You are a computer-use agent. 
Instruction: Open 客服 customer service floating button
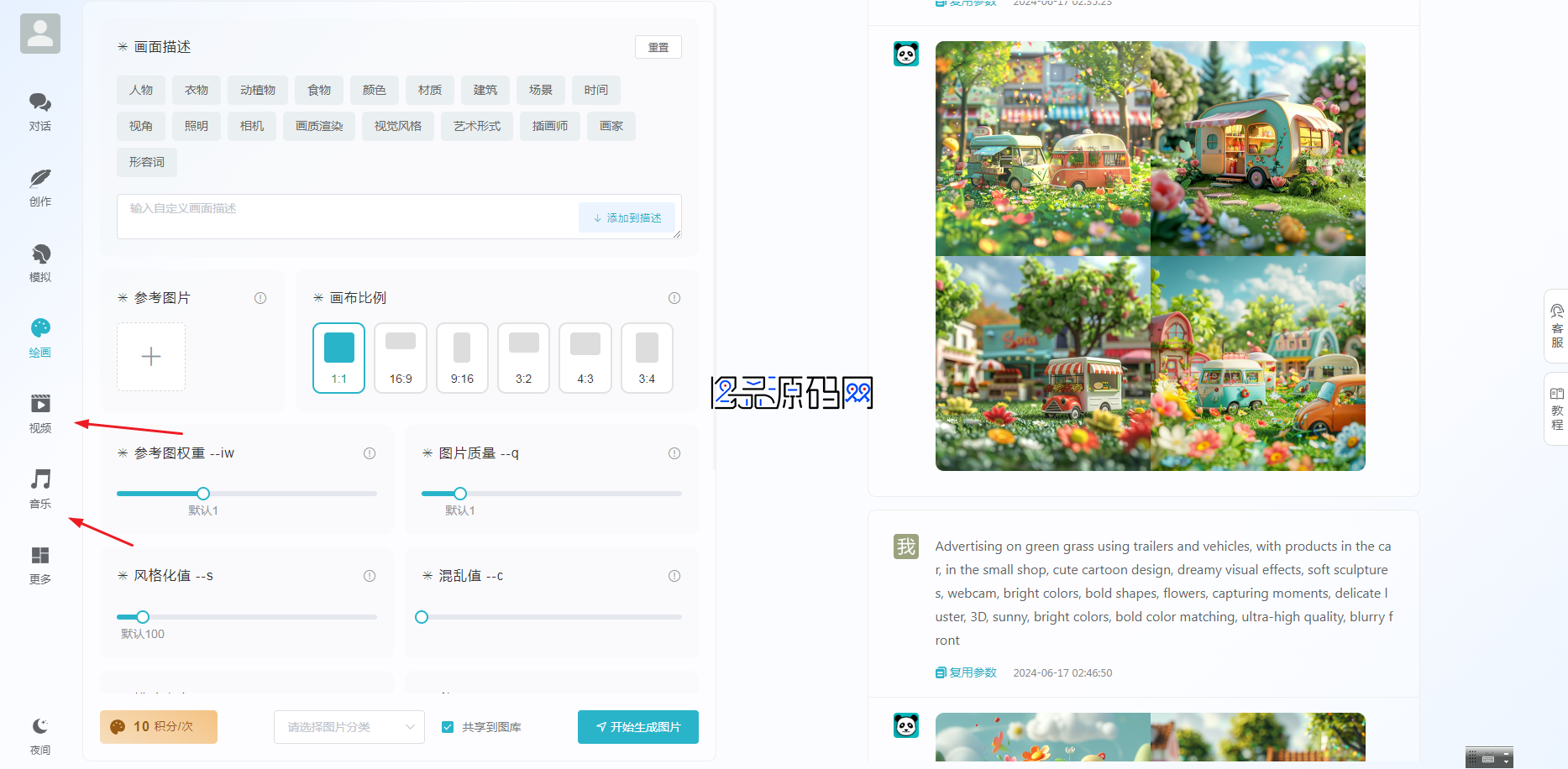coord(1557,326)
